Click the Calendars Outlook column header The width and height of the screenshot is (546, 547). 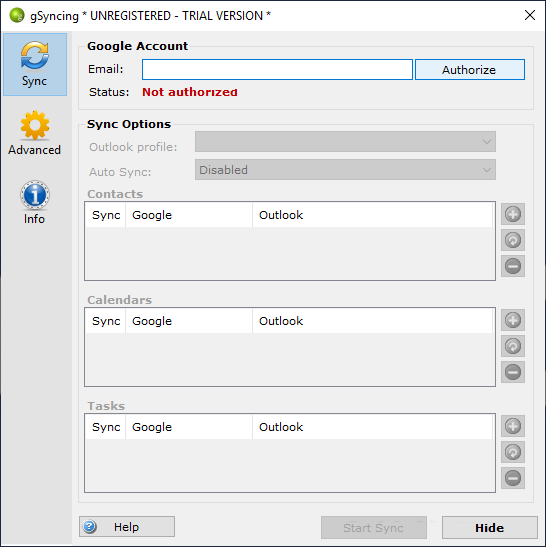pos(372,321)
